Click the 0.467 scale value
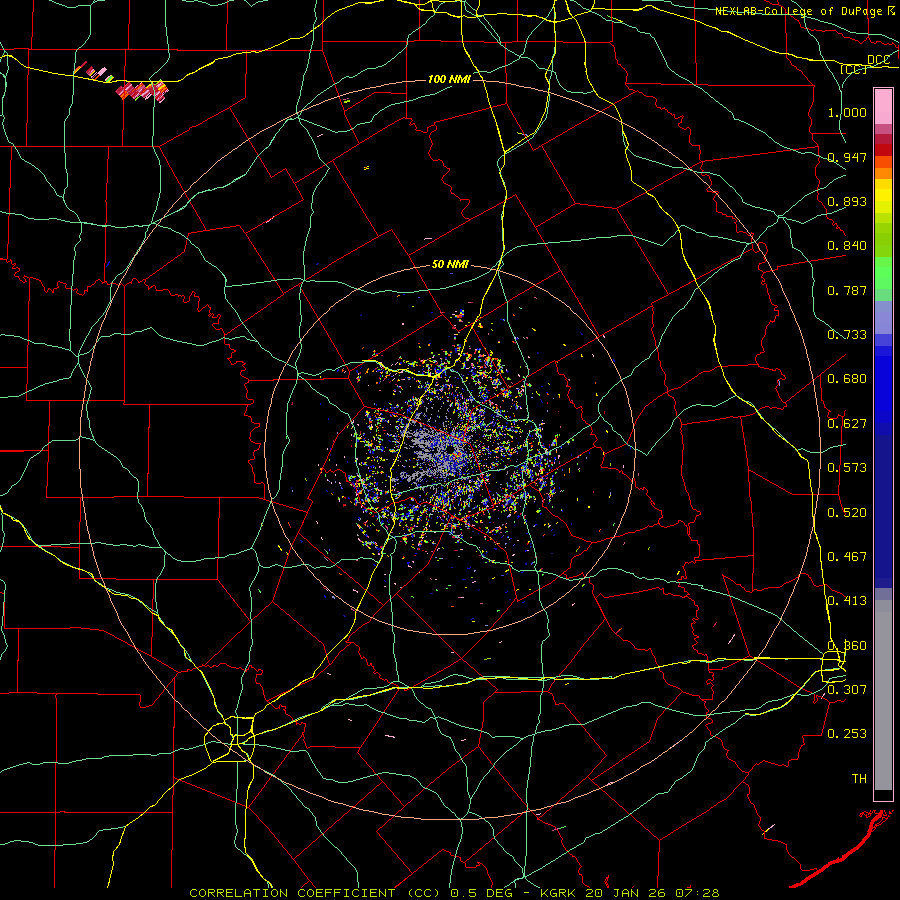 [847, 557]
